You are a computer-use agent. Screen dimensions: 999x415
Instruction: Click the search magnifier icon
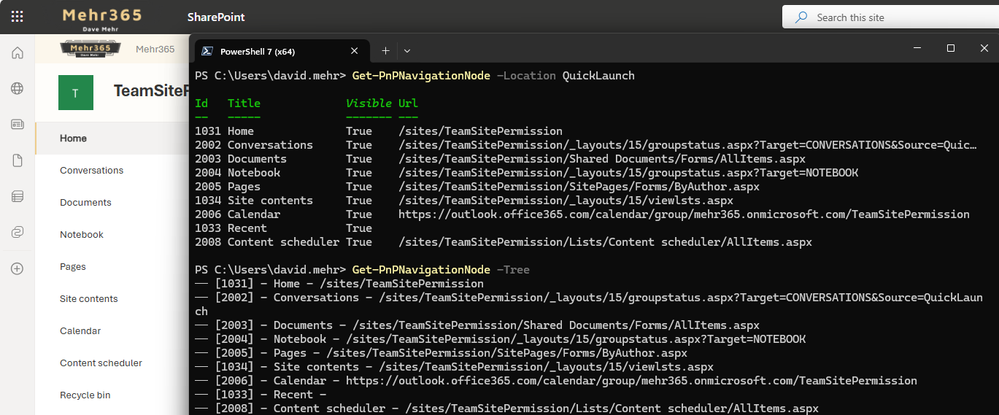pos(801,17)
